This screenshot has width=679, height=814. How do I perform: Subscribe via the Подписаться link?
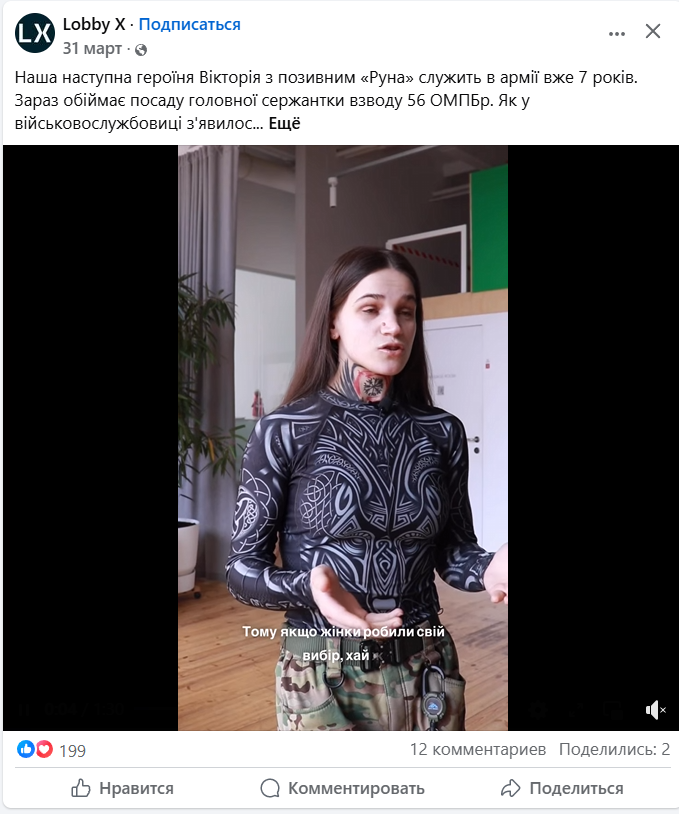coord(189,24)
